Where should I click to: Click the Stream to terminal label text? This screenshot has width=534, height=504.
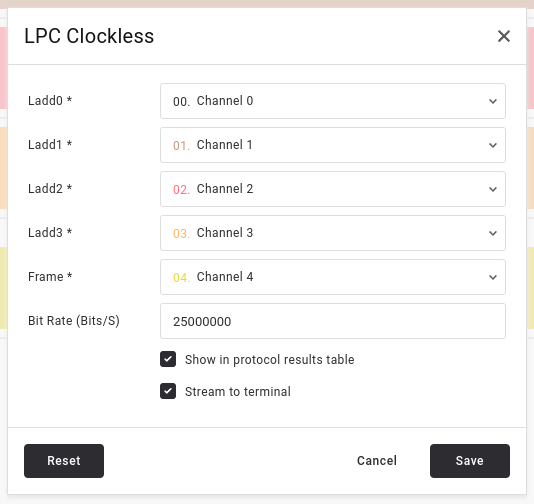[238, 392]
